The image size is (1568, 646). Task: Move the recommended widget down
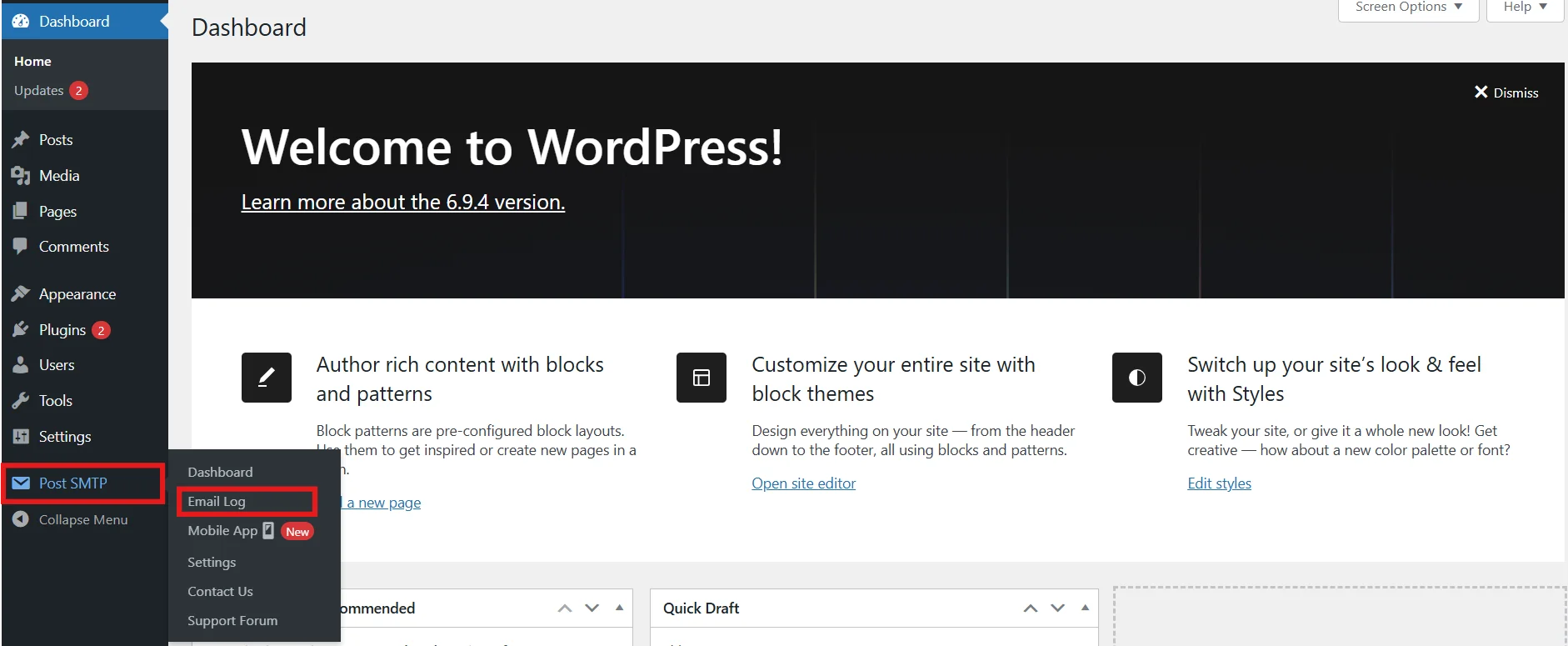pyautogui.click(x=592, y=608)
